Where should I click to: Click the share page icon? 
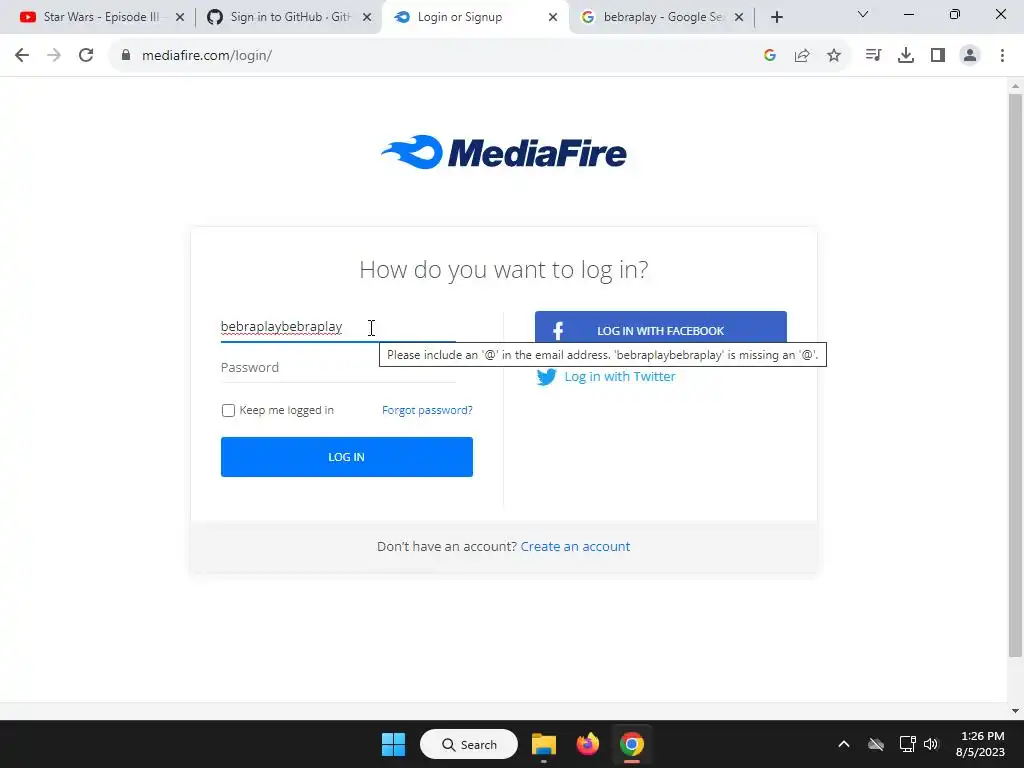(802, 56)
